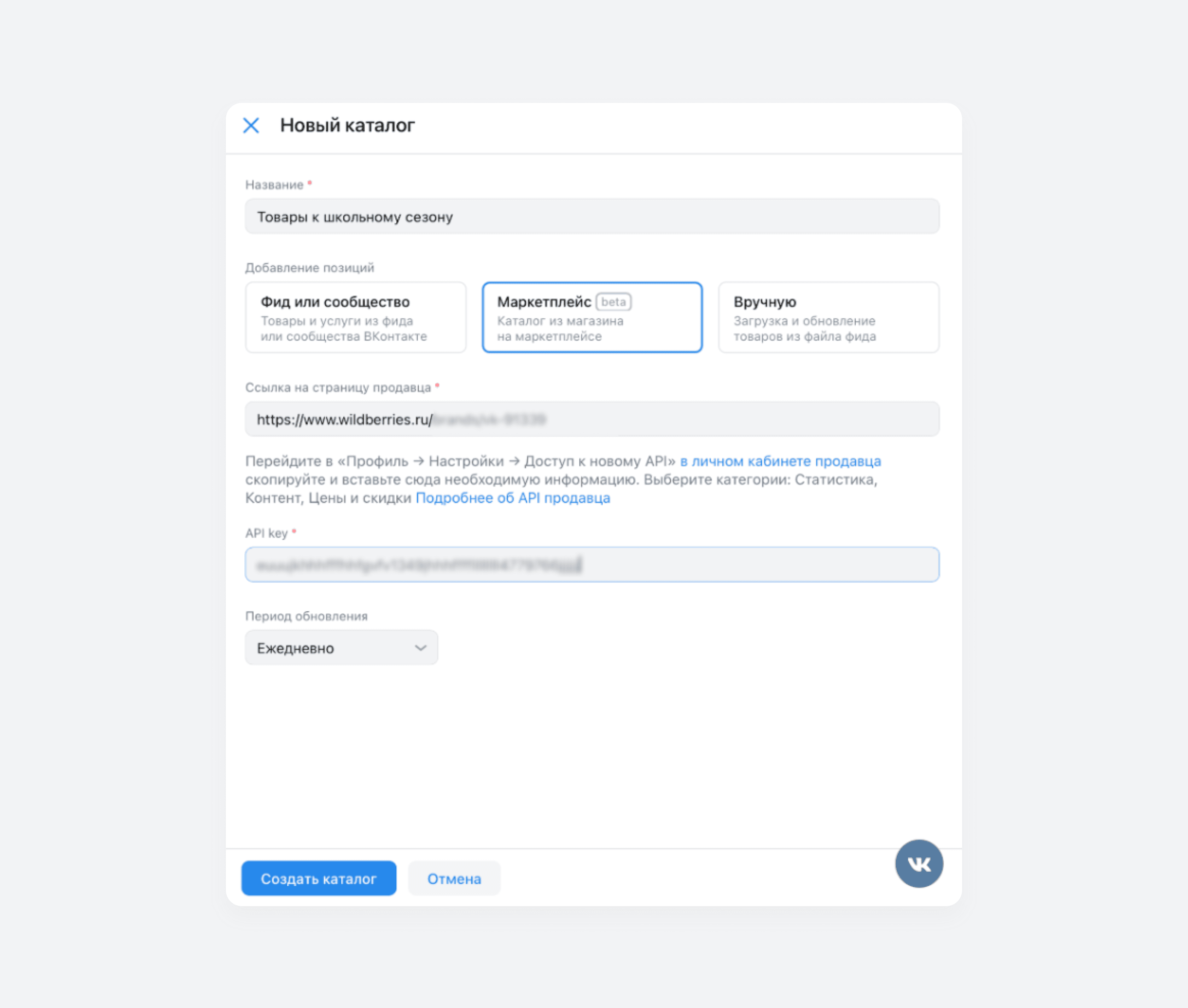Follow the Подробнее об API продавца link

click(x=513, y=498)
